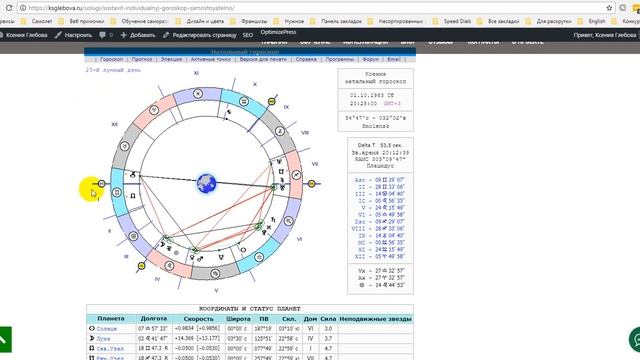The image size is (640, 360).
Task: Open the Привет, Ксения Глебова account menu
Action: click(x=605, y=35)
